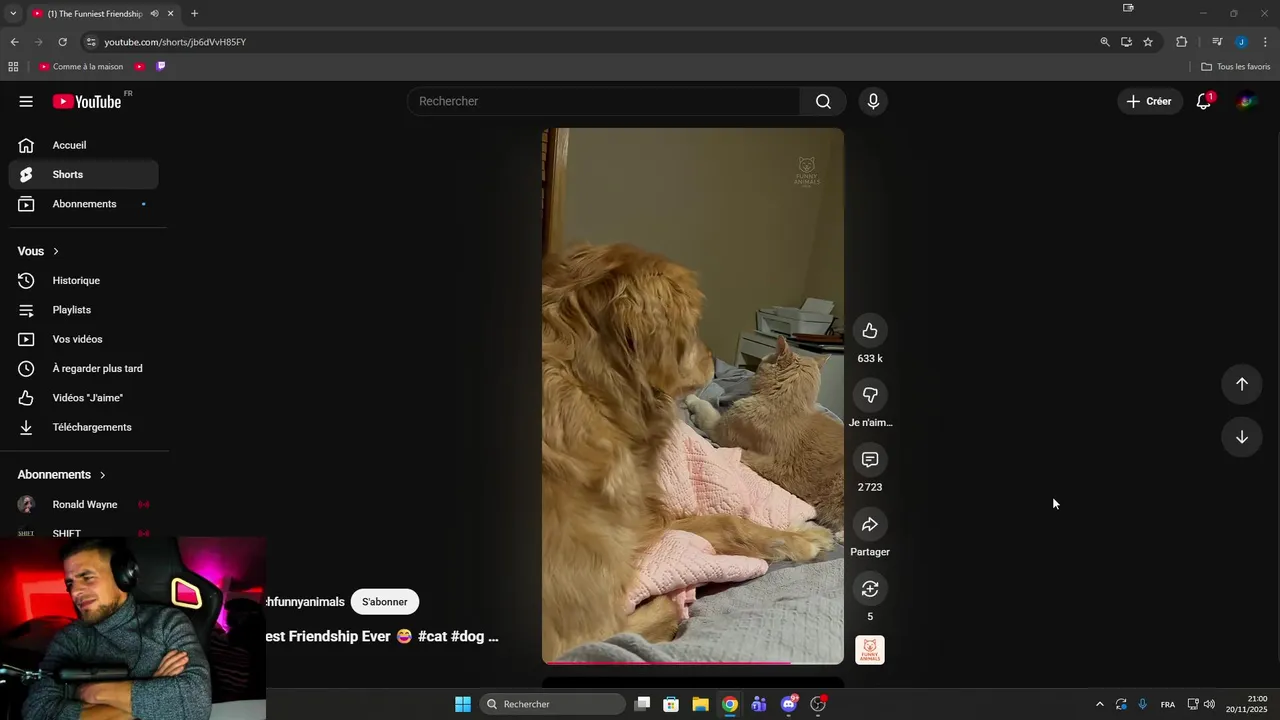Open File Explorer from the taskbar
Viewport: 1280px width, 720px height.
tap(701, 704)
